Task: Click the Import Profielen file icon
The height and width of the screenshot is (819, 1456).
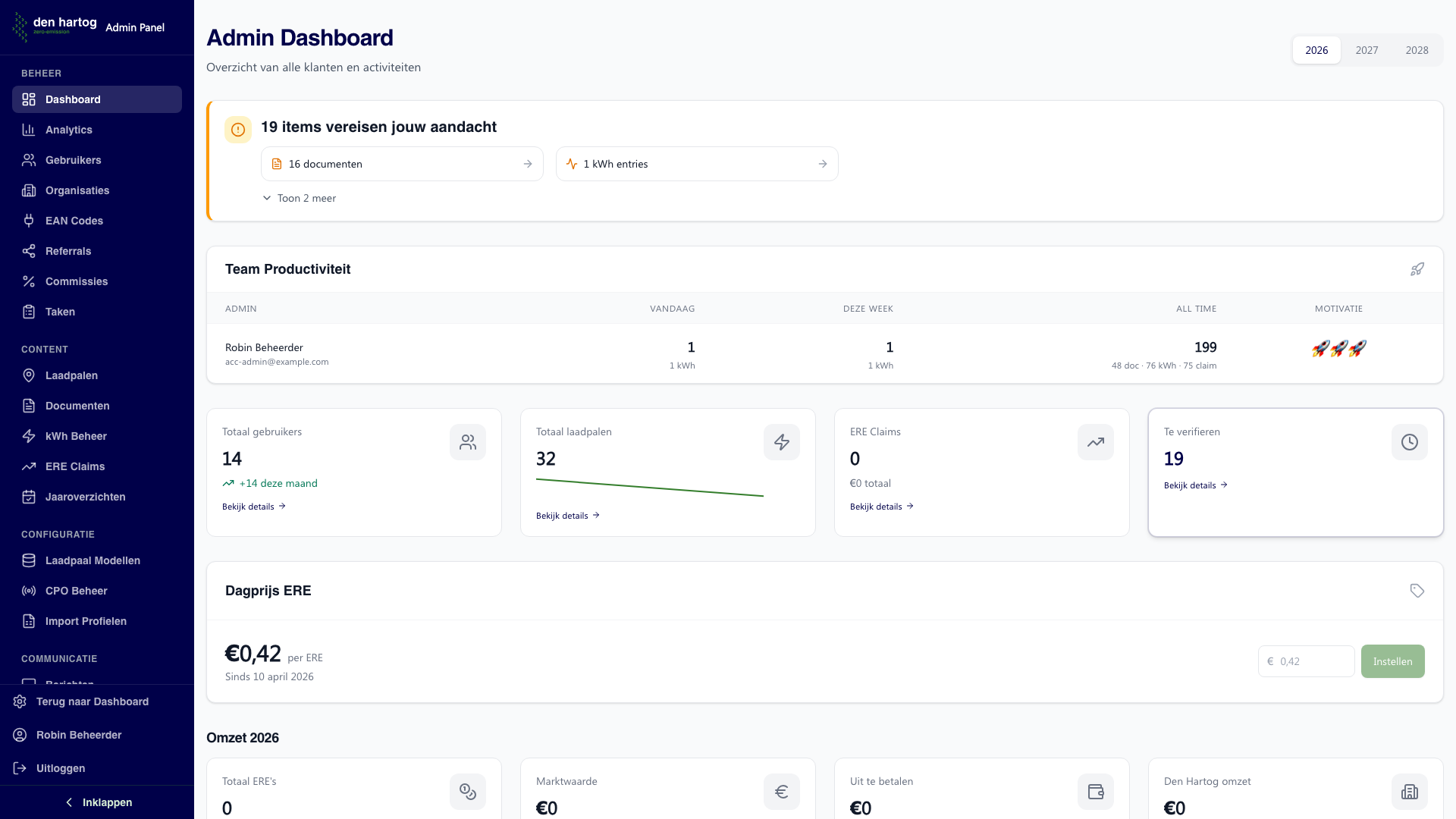Action: [29, 621]
